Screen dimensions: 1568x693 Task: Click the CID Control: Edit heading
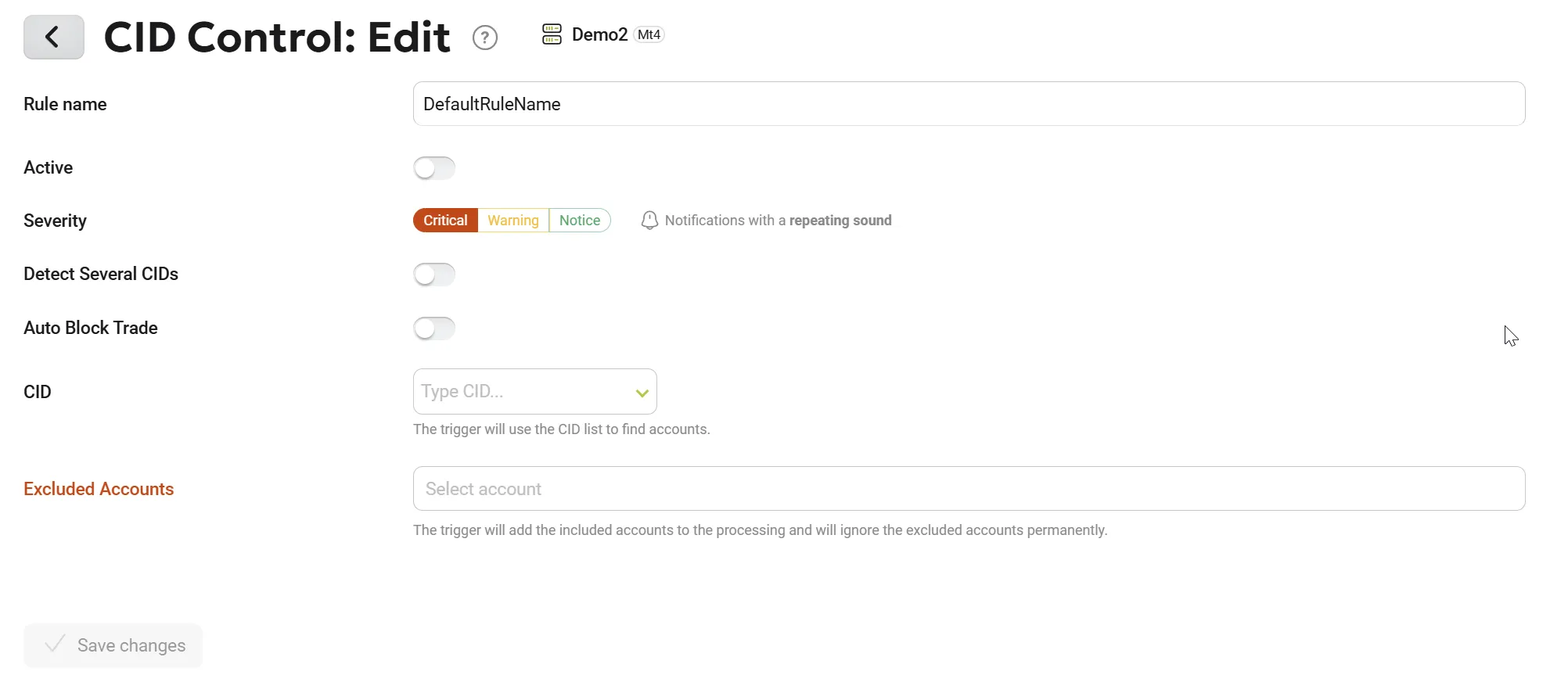[x=277, y=37]
